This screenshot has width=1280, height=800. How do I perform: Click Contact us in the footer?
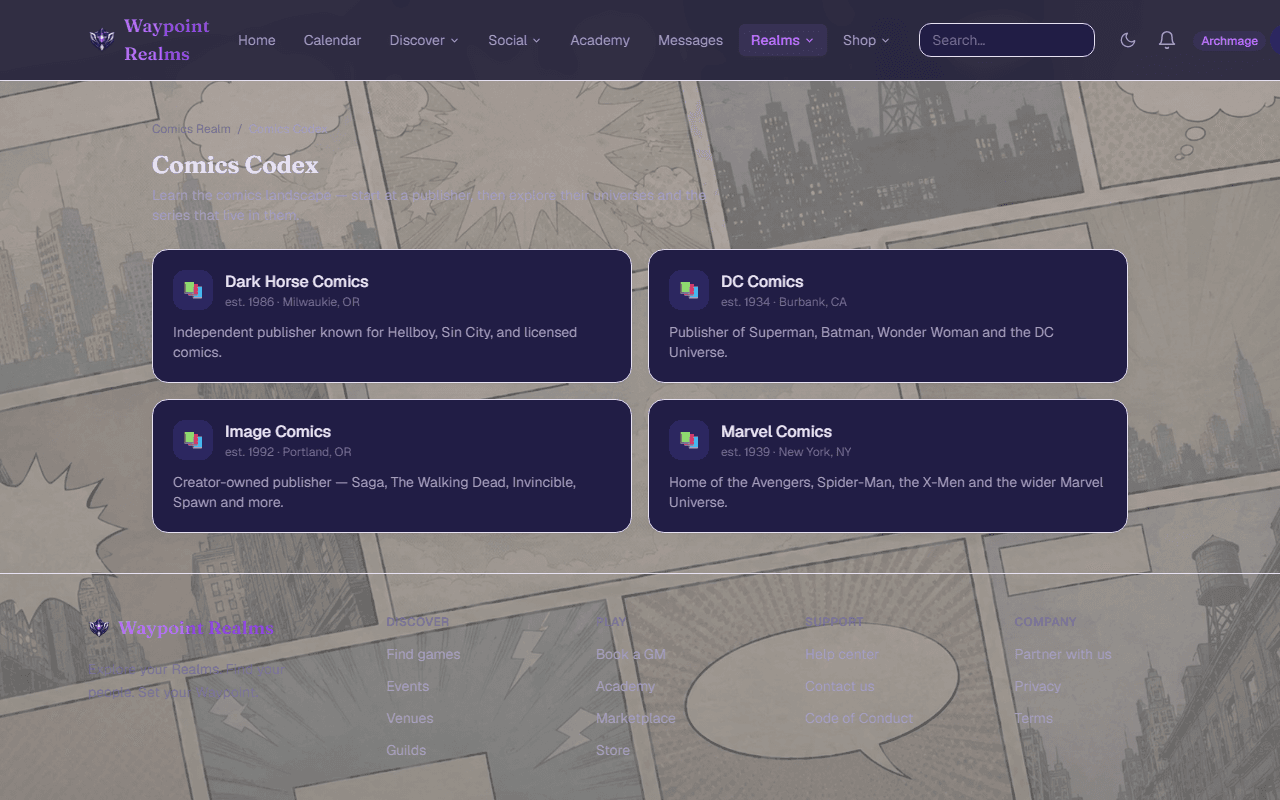pos(840,686)
